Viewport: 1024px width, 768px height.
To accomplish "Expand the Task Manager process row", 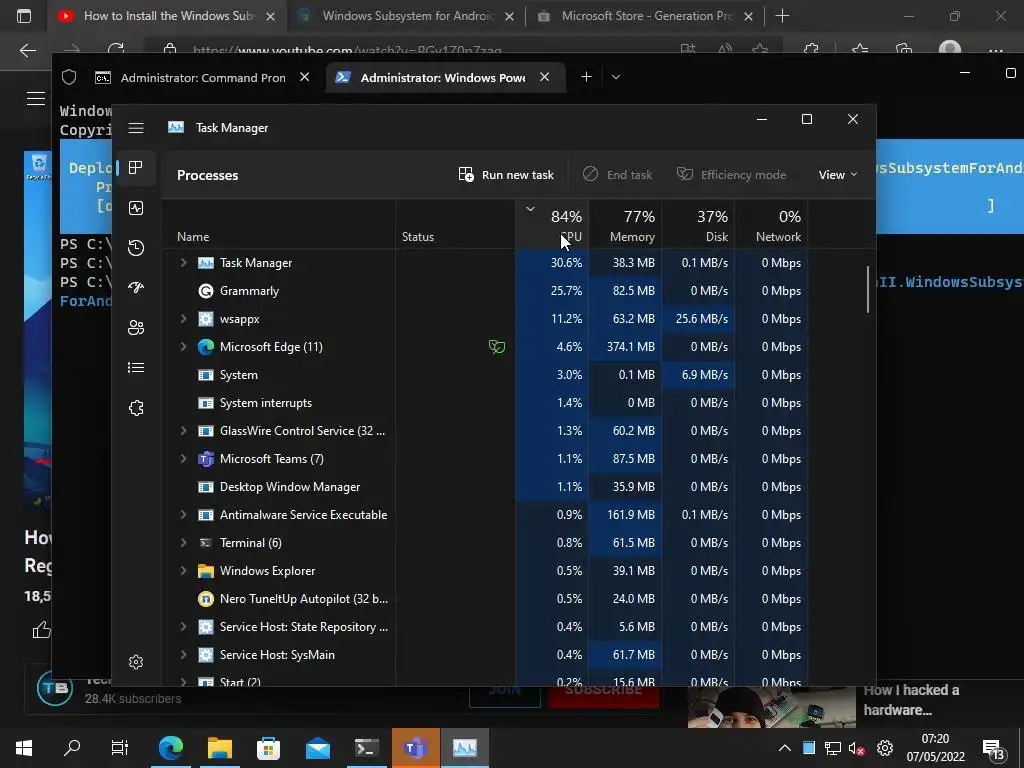I will pyautogui.click(x=184, y=263).
